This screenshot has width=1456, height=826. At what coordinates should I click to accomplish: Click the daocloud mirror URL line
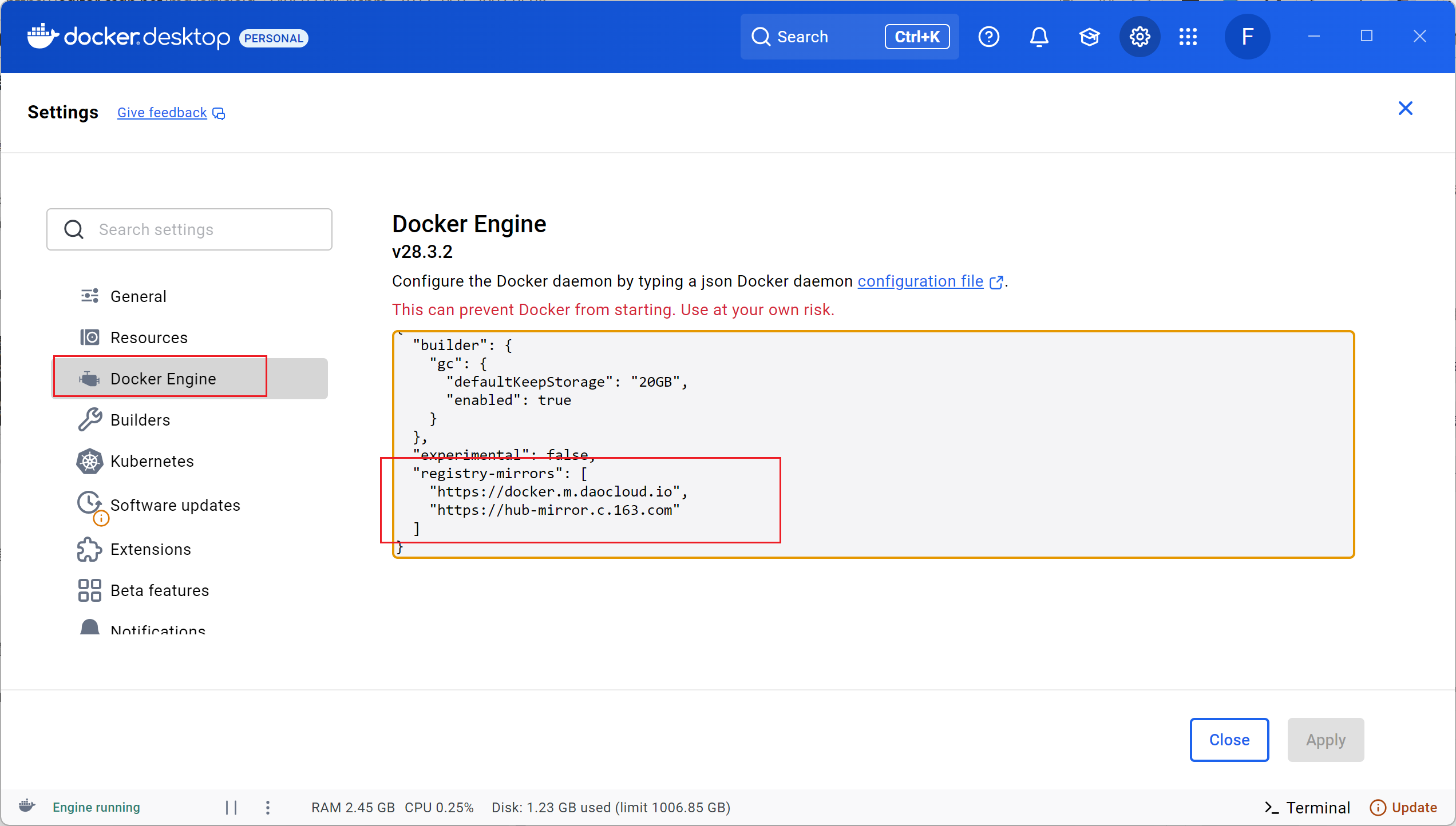pos(558,491)
